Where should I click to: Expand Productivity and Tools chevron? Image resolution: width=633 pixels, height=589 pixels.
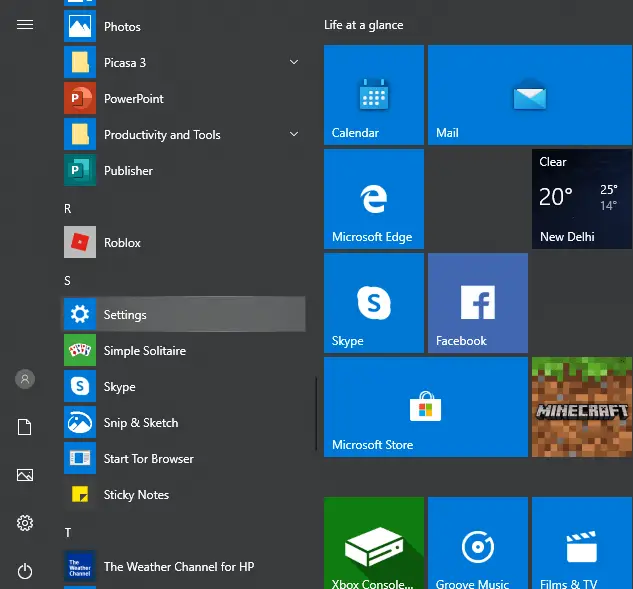pos(294,134)
